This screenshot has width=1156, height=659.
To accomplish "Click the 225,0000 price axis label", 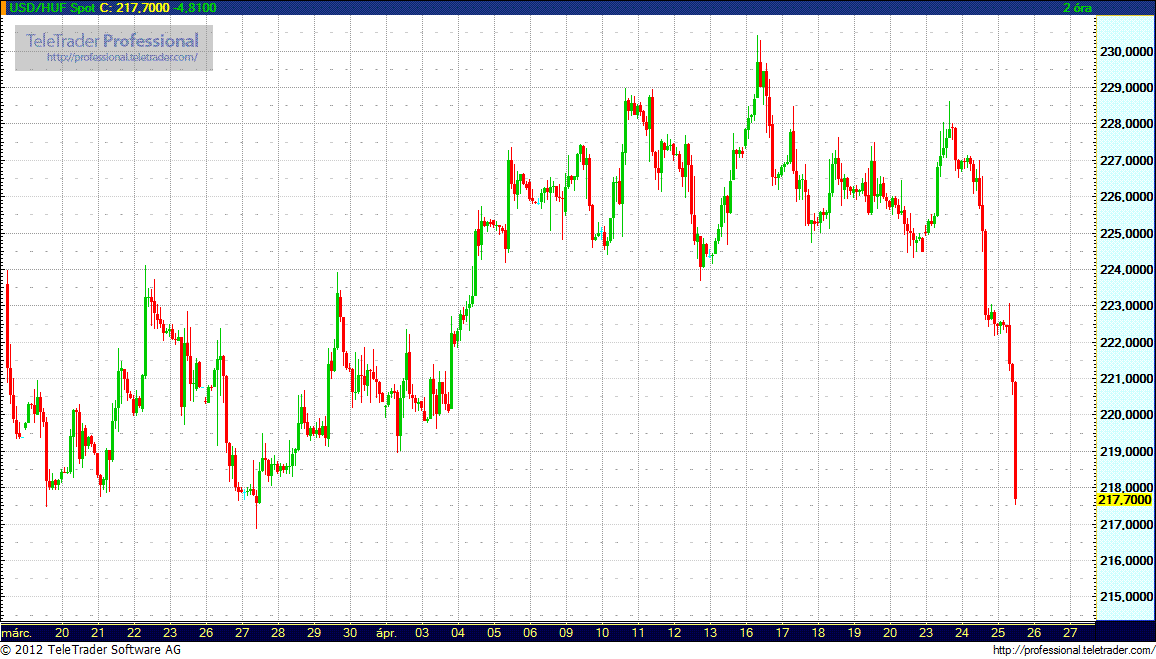I will [x=1127, y=234].
